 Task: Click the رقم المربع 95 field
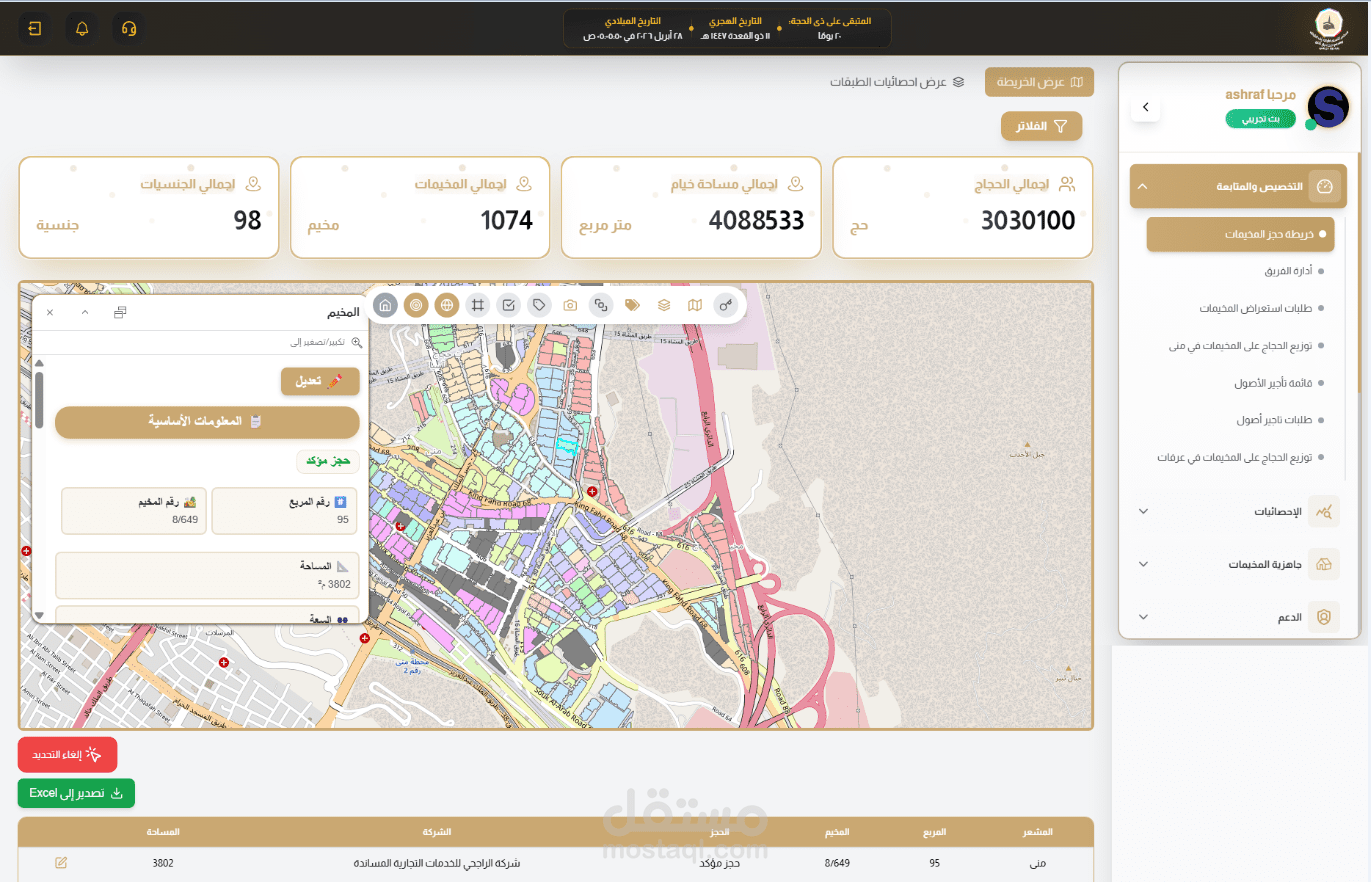tap(285, 511)
